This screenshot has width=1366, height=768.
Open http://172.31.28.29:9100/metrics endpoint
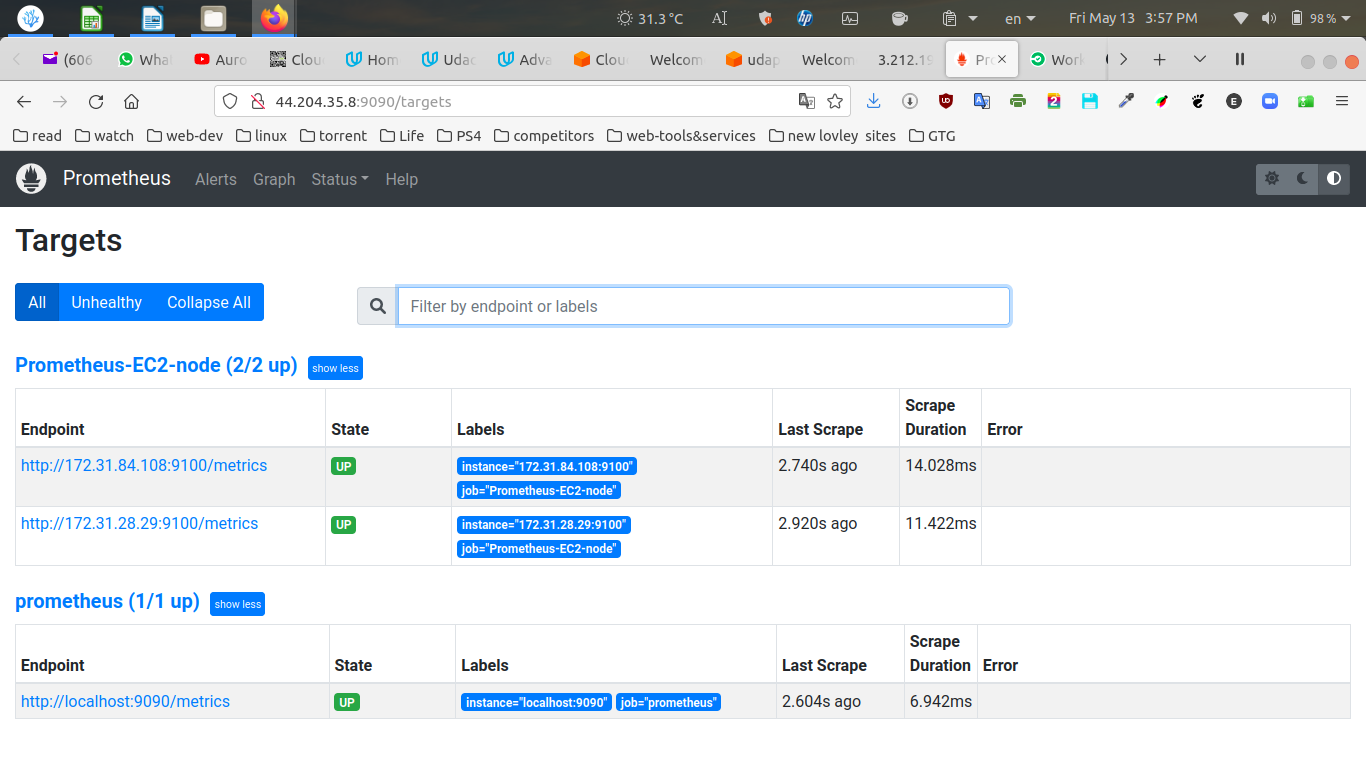tap(139, 523)
